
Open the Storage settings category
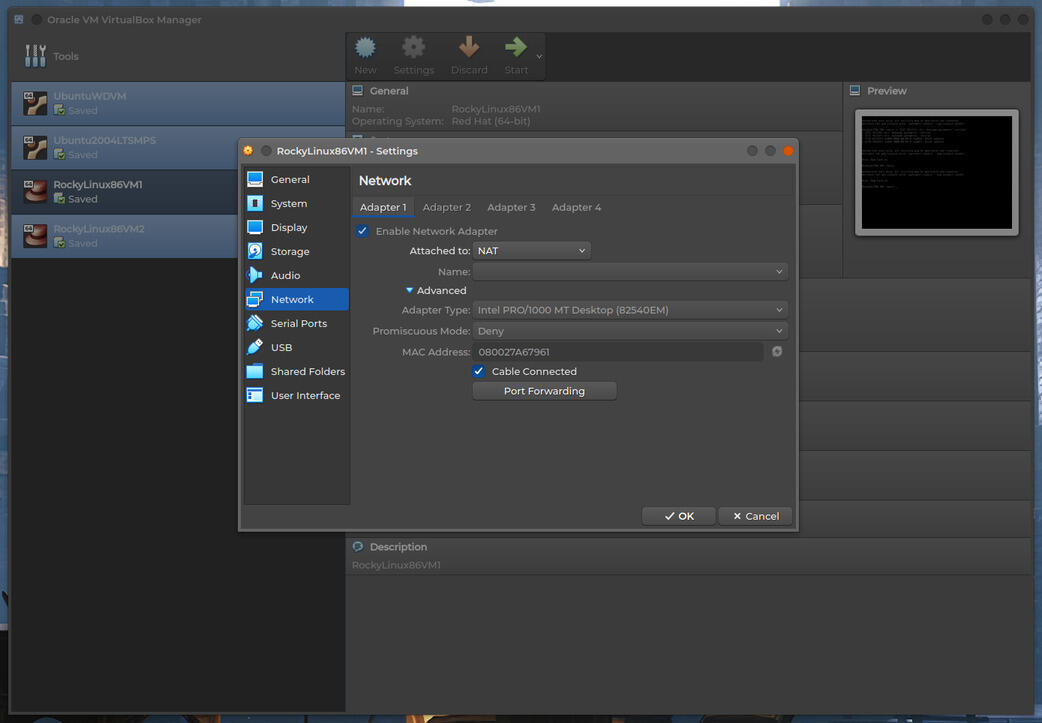296,251
